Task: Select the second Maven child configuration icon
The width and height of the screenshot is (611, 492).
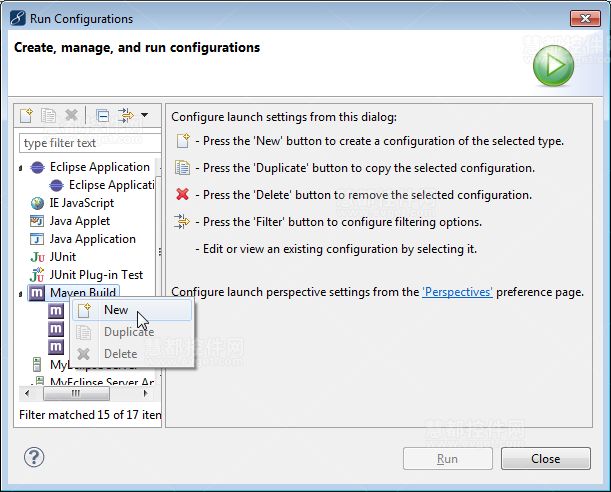Action: (56, 329)
